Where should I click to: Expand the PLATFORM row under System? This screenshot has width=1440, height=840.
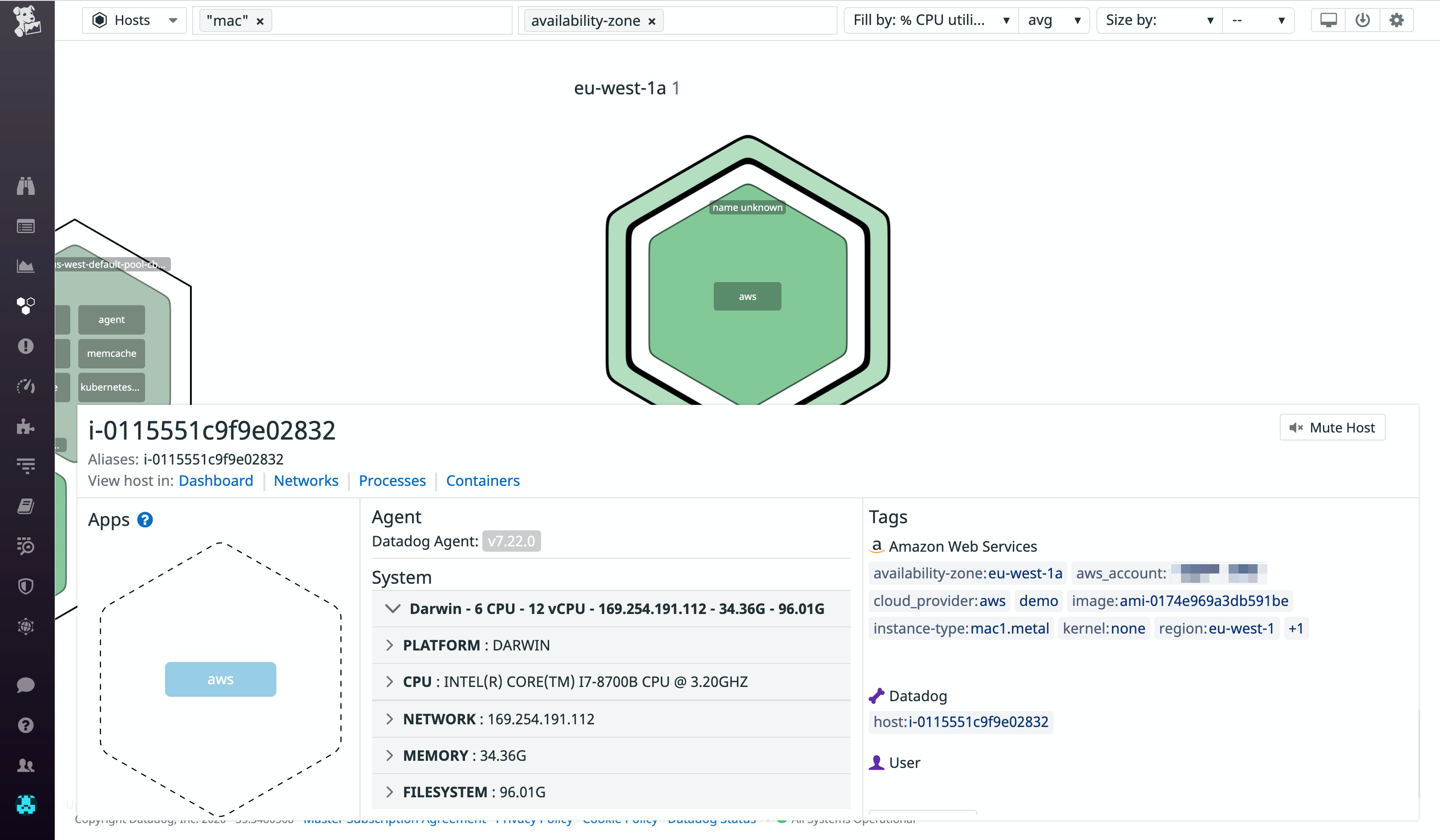click(x=390, y=645)
